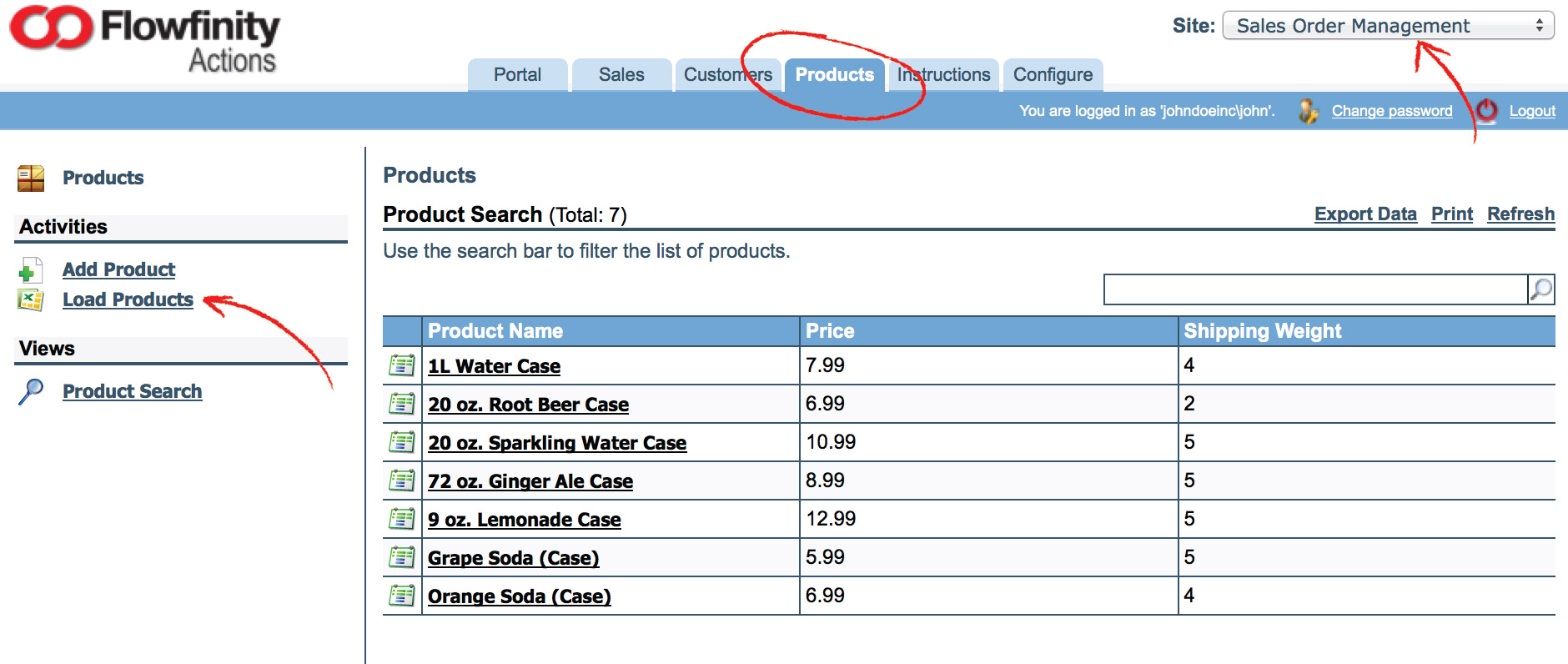Click the Change password user icon

click(x=1308, y=111)
